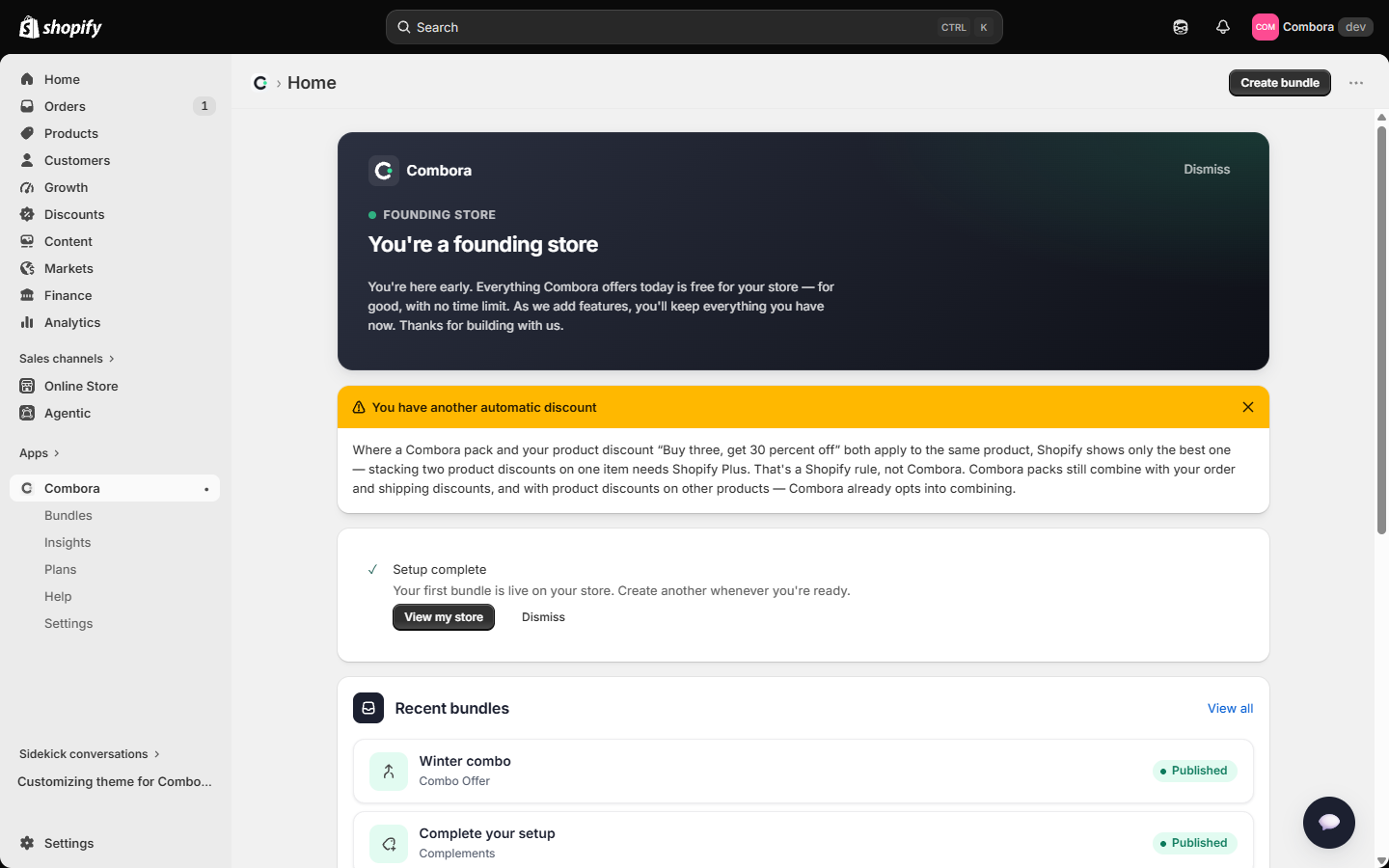
Task: Click in the Search field
Action: pyautogui.click(x=694, y=27)
